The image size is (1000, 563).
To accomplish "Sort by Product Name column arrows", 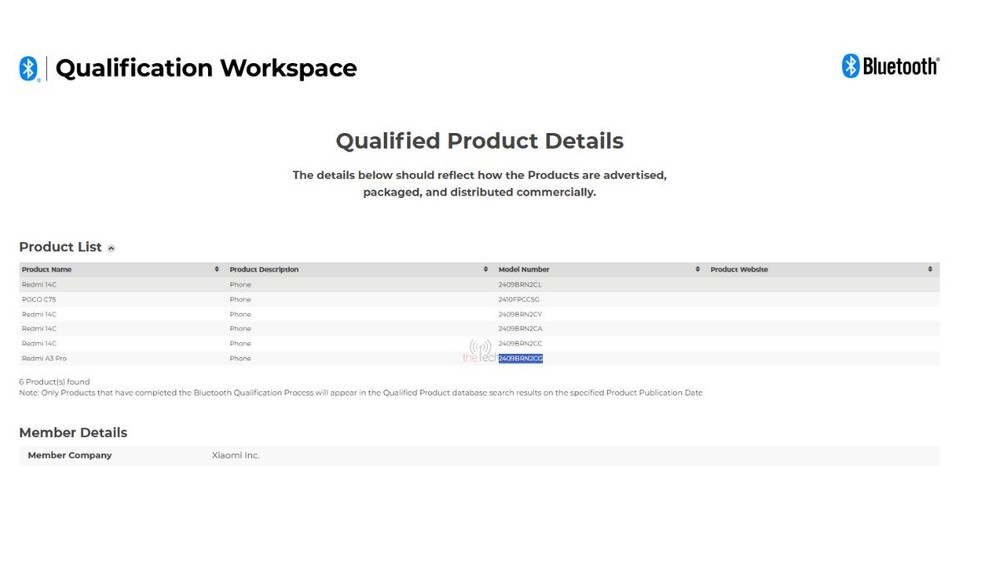I will (217, 269).
